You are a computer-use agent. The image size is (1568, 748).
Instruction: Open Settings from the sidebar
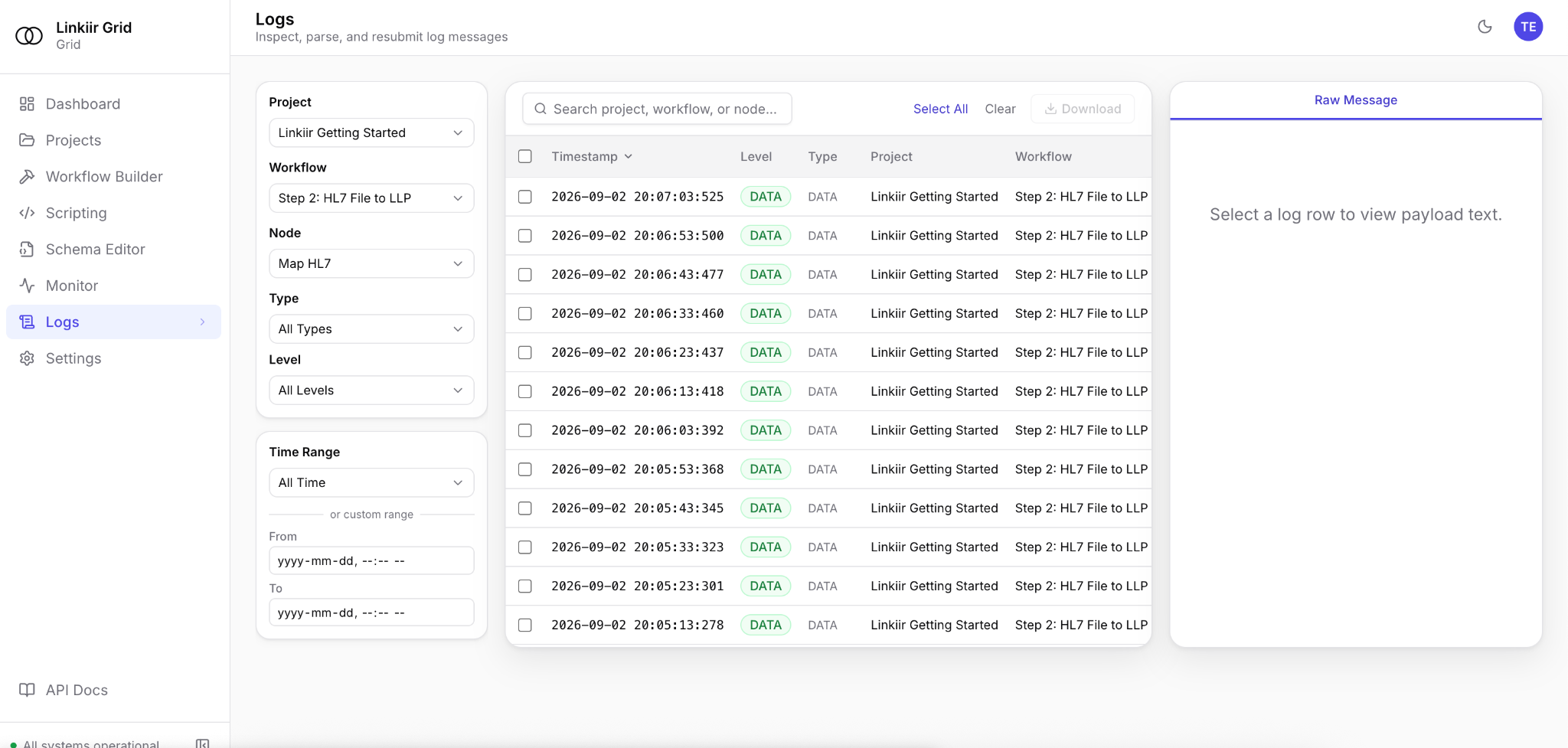[113, 358]
